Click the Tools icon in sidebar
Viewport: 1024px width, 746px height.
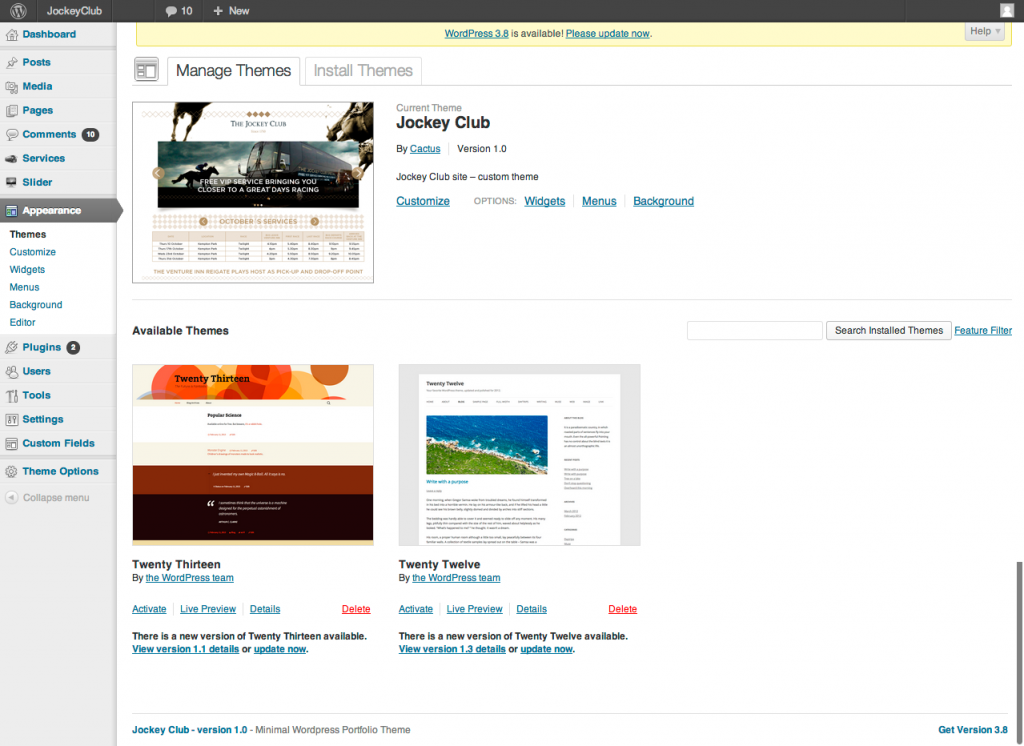coord(12,396)
